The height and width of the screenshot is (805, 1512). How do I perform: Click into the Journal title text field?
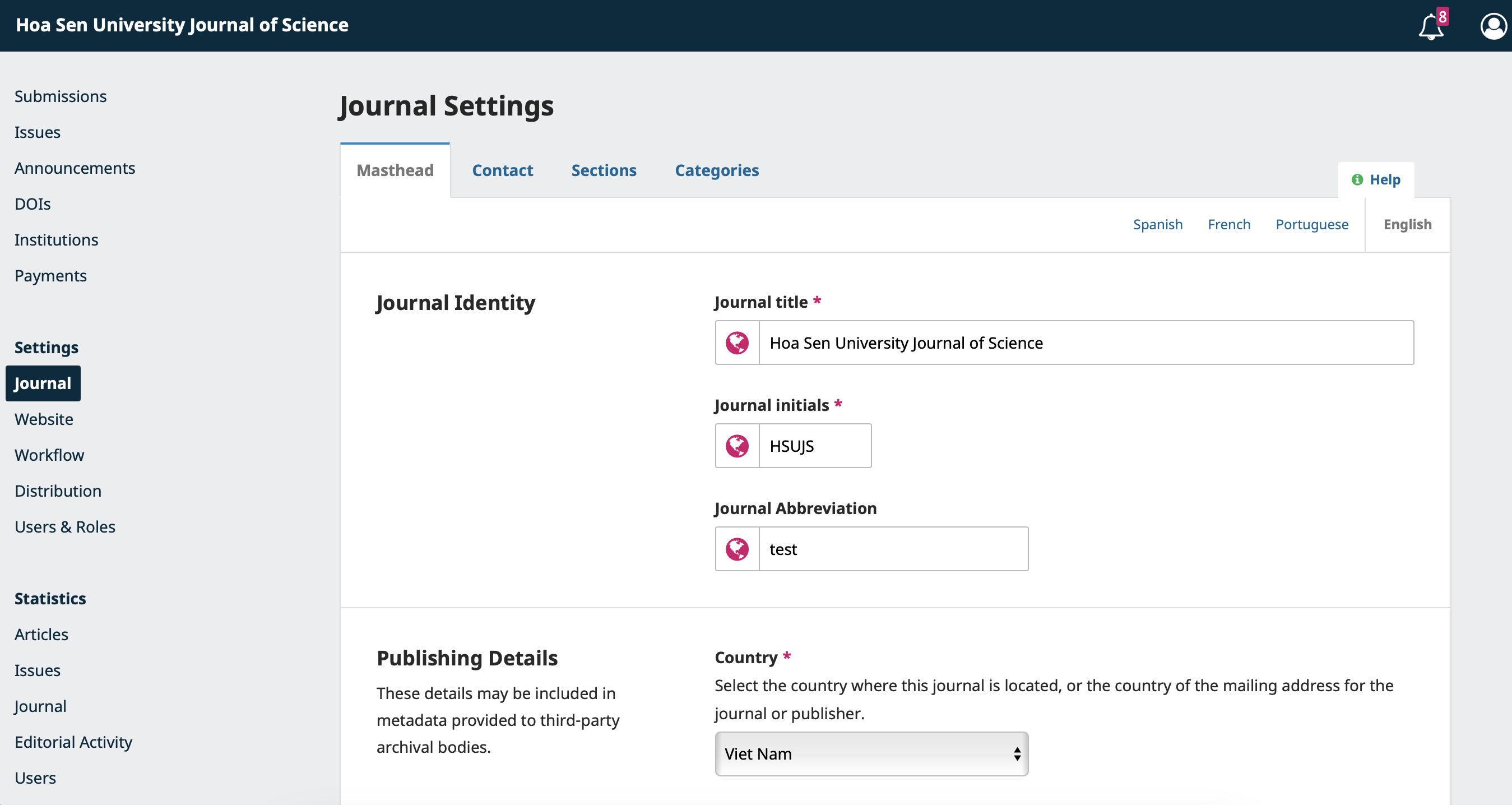(1086, 343)
